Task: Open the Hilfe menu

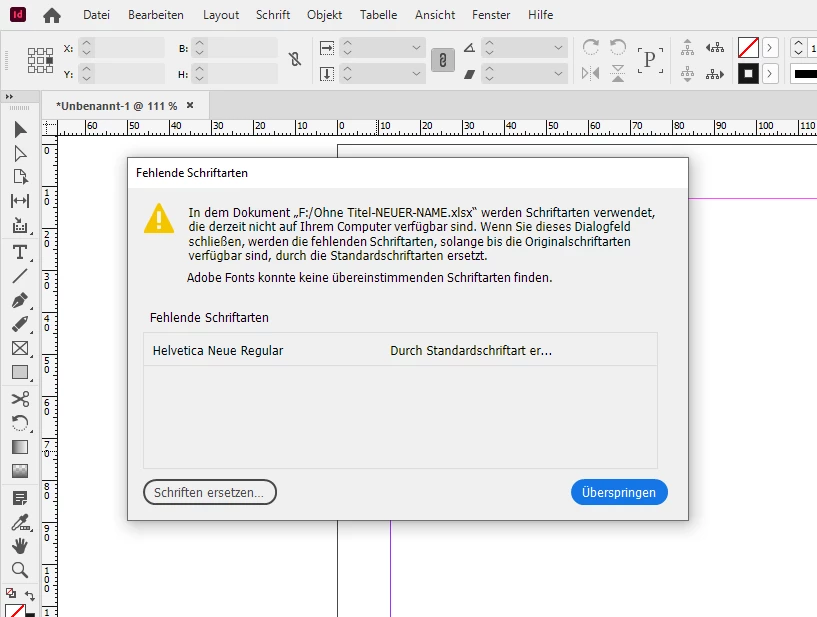Action: [540, 15]
